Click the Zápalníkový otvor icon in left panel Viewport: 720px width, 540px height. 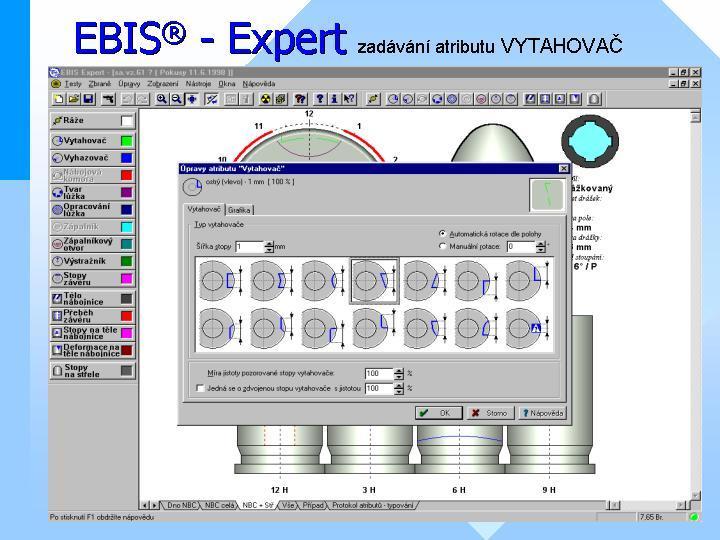click(x=57, y=244)
